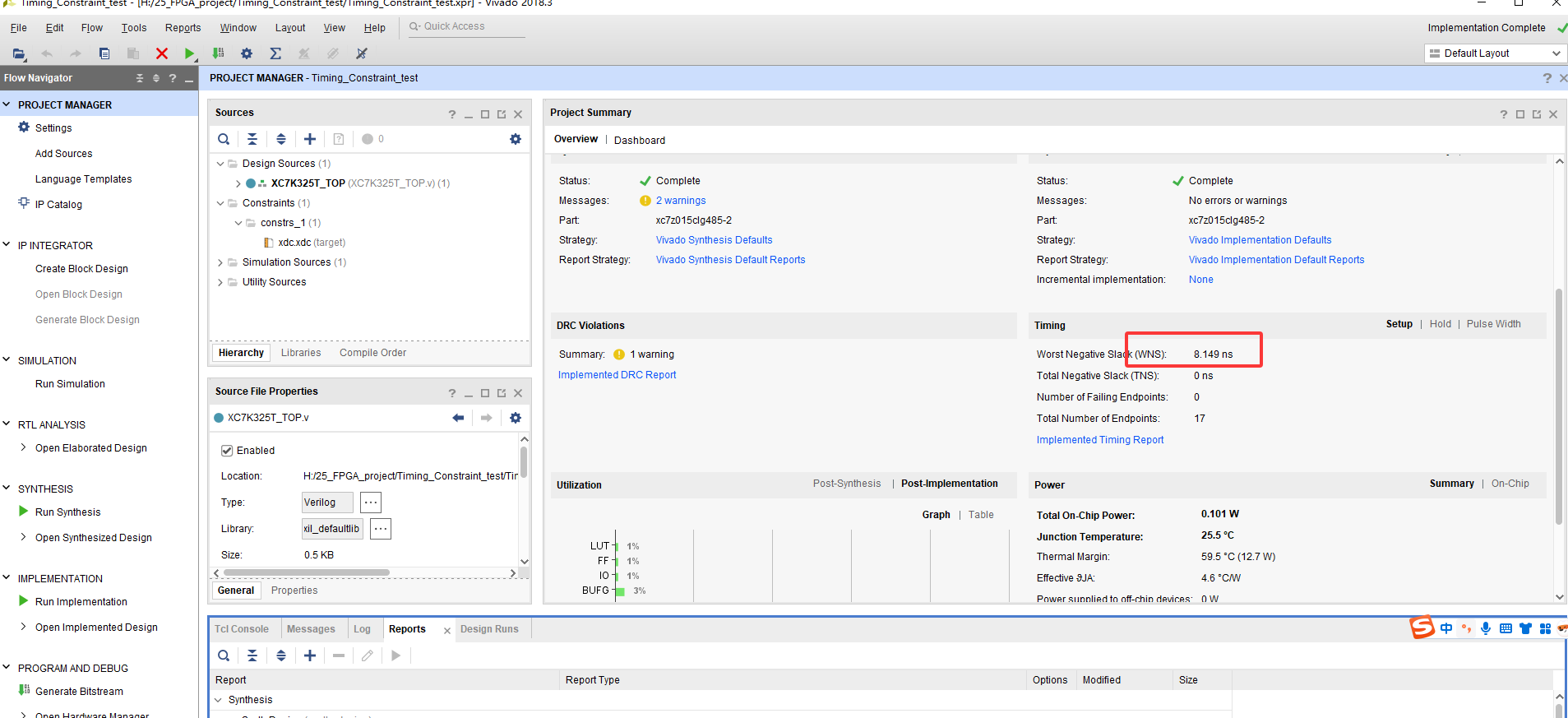Open the Reports menu
1568x718 pixels.
point(183,28)
